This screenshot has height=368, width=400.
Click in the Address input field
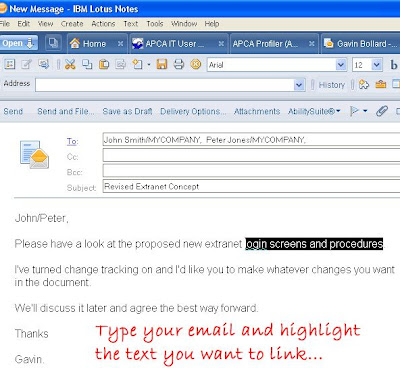[x=165, y=85]
